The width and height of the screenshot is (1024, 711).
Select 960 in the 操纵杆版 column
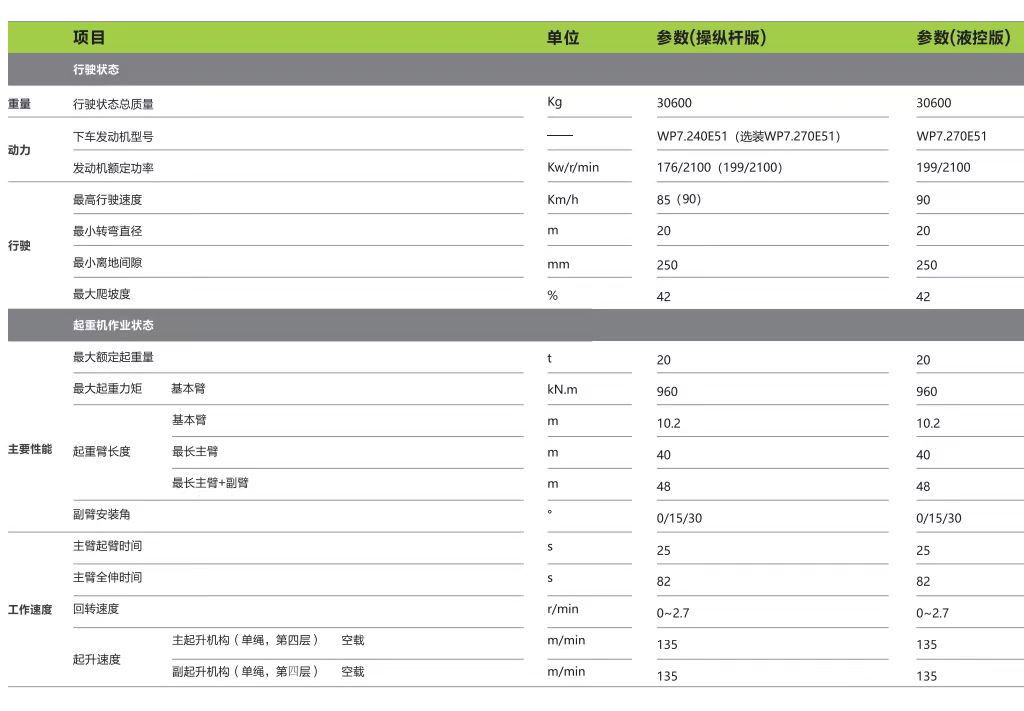pyautogui.click(x=667, y=392)
